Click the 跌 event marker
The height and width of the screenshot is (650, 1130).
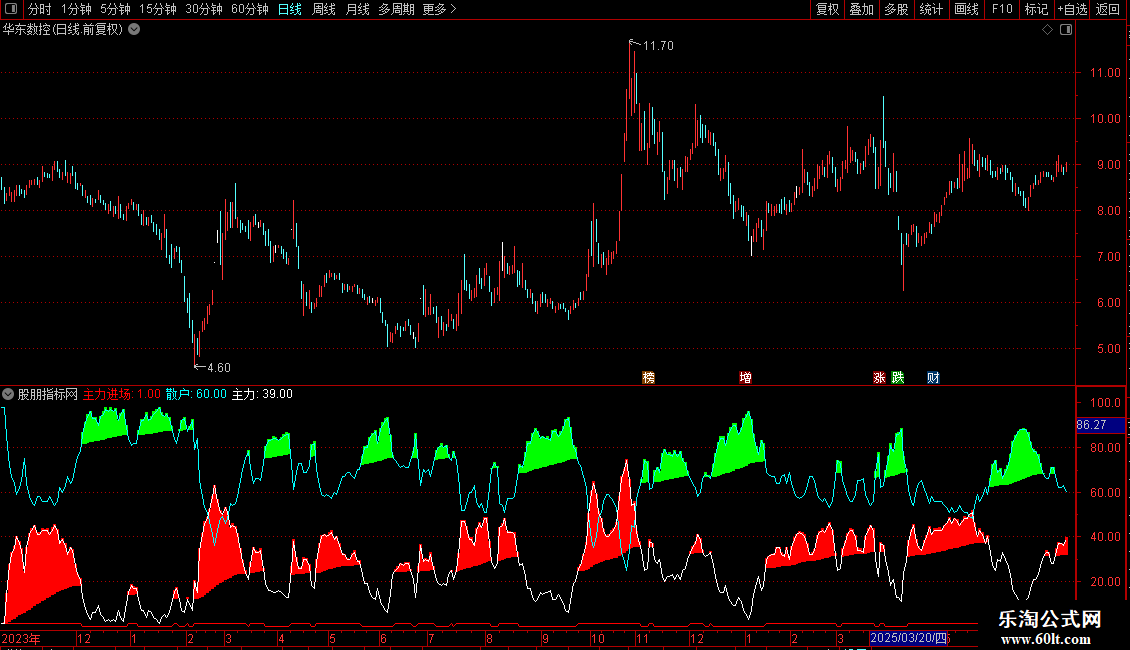pos(898,378)
